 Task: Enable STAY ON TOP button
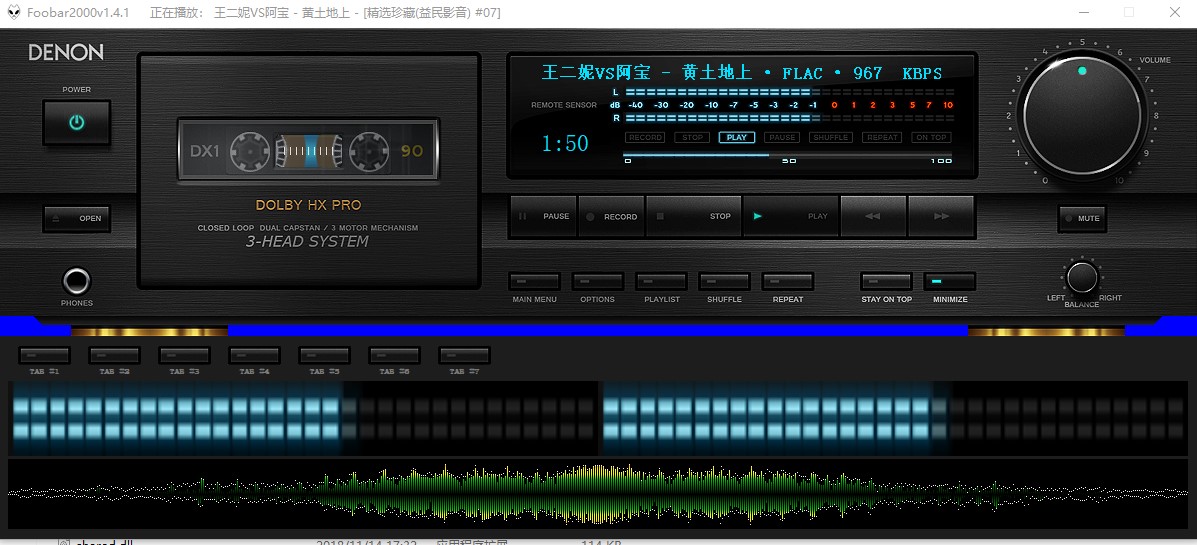[x=886, y=282]
